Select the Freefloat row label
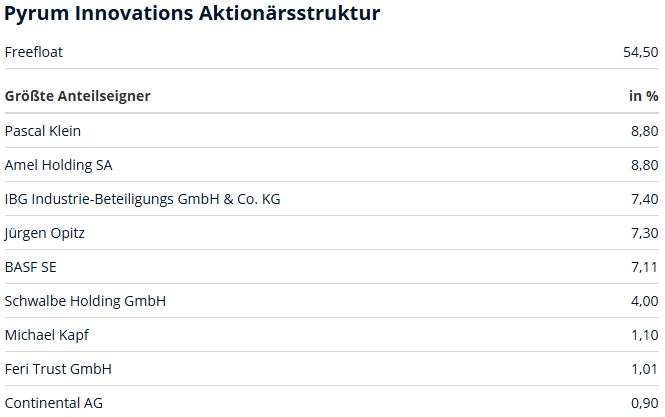 pyautogui.click(x=34, y=52)
